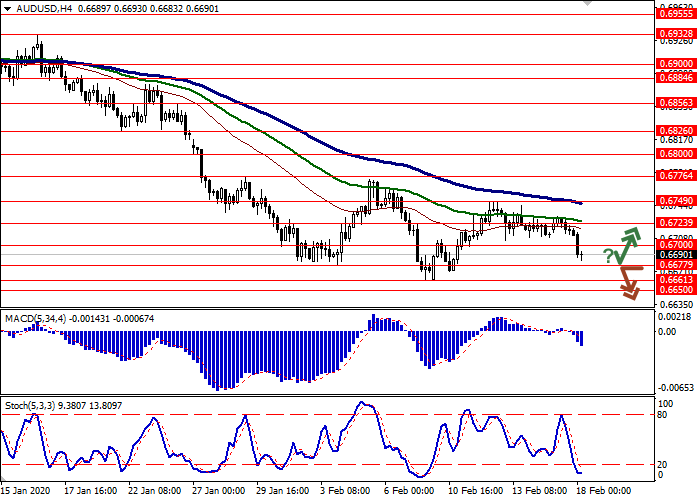The height and width of the screenshot is (500, 700).
Task: Click the 0.66779 support level label
Action: coord(675,265)
